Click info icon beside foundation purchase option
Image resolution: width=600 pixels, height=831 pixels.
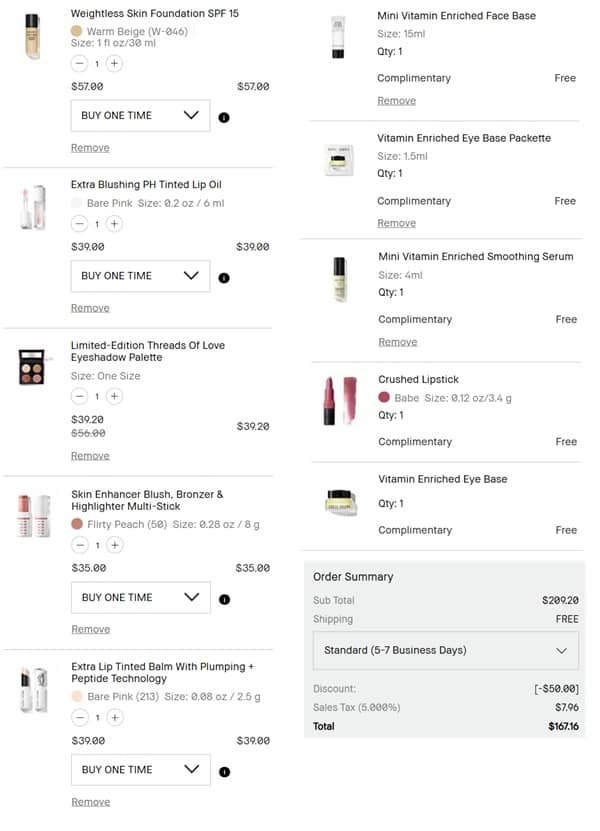click(x=223, y=117)
